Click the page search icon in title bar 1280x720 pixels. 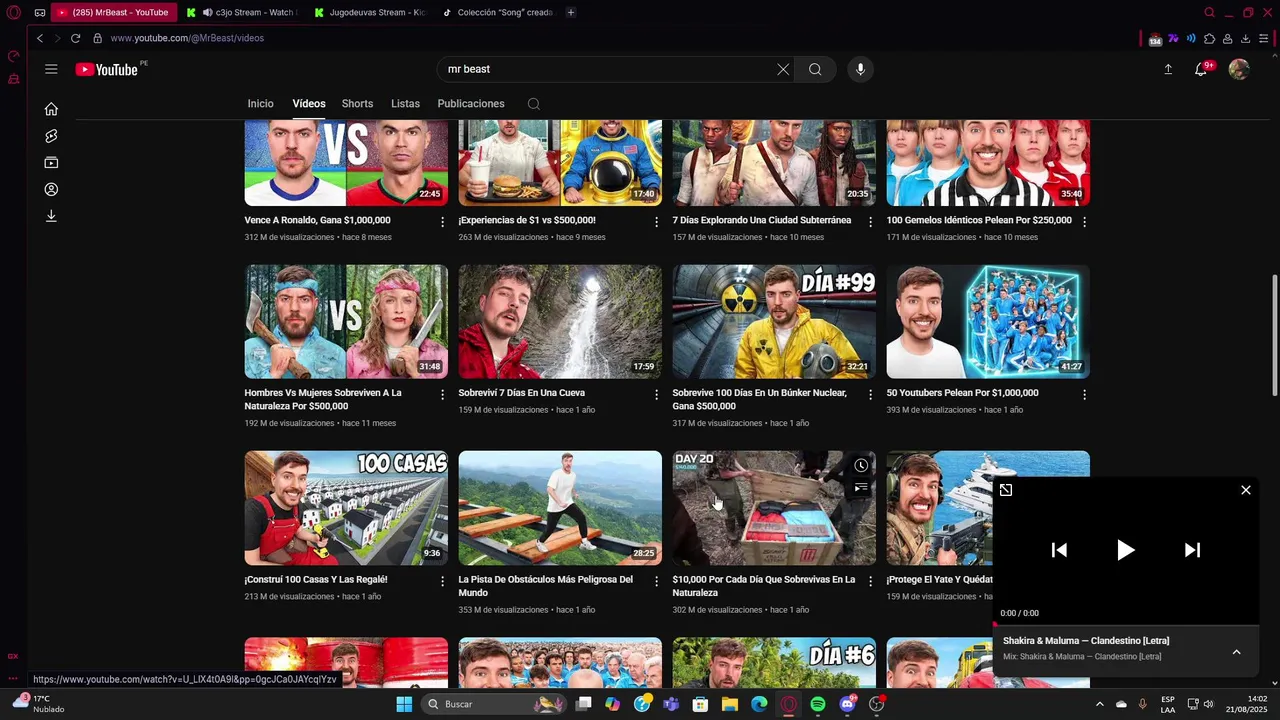pos(1209,13)
